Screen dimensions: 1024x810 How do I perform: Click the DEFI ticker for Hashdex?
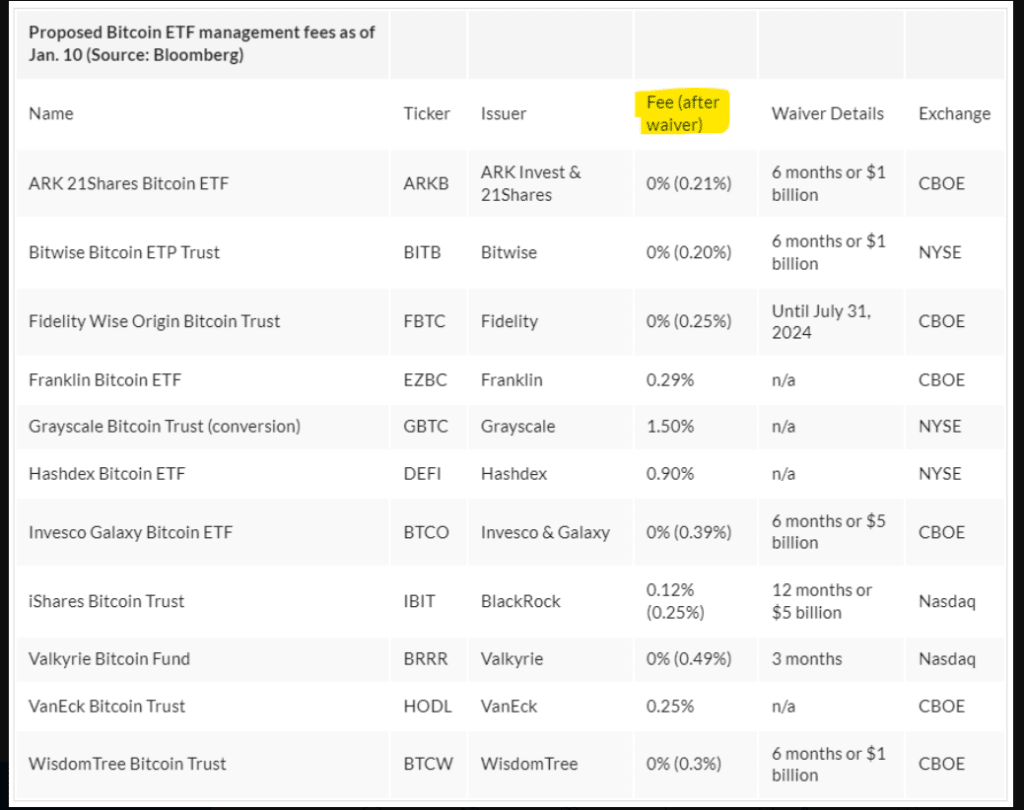coord(422,473)
